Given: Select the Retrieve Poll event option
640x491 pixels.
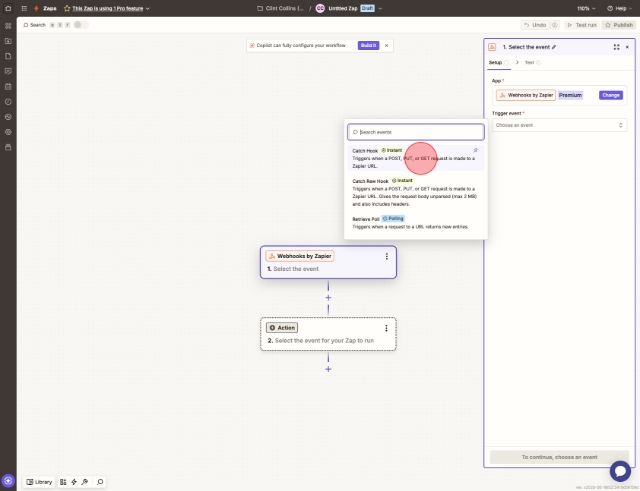Looking at the screenshot, I should pyautogui.click(x=416, y=223).
